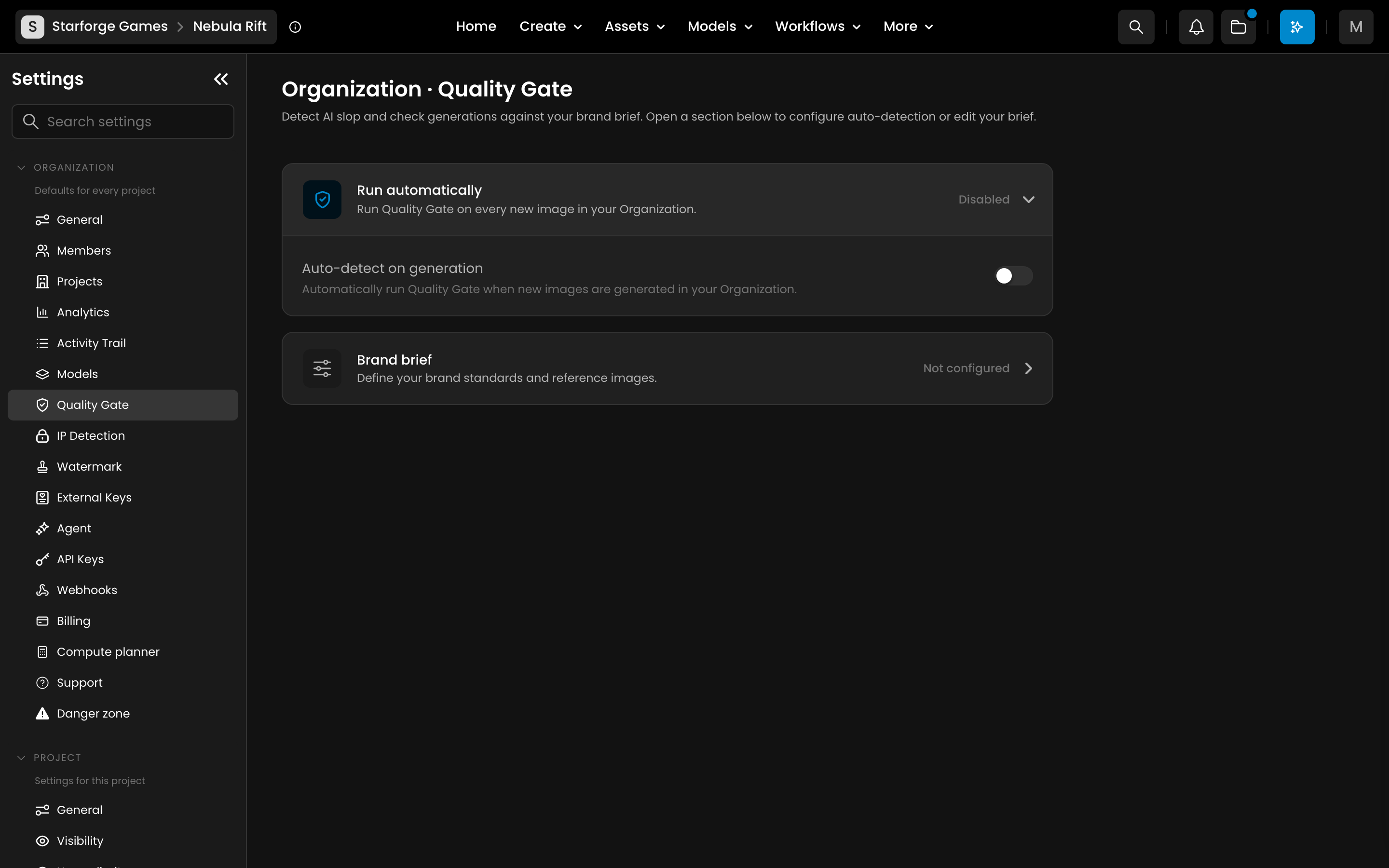Collapse the PROJECT sidebar section
This screenshot has width=1389, height=868.
pyautogui.click(x=21, y=758)
